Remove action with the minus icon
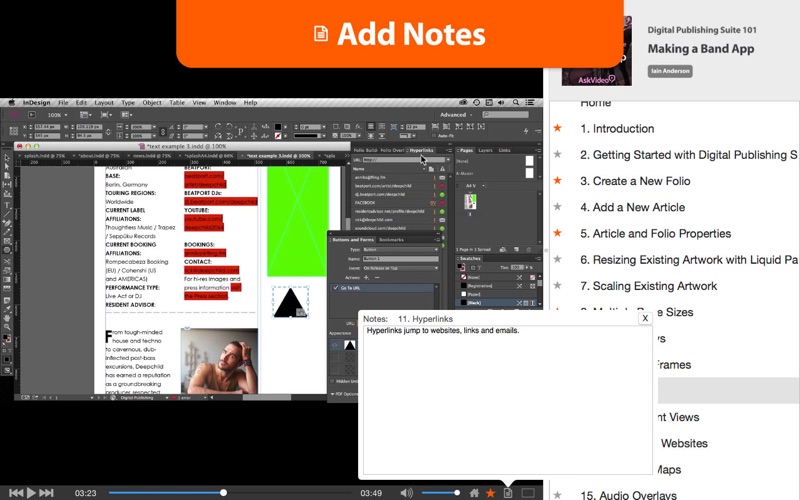The image size is (800, 500). (x=377, y=277)
